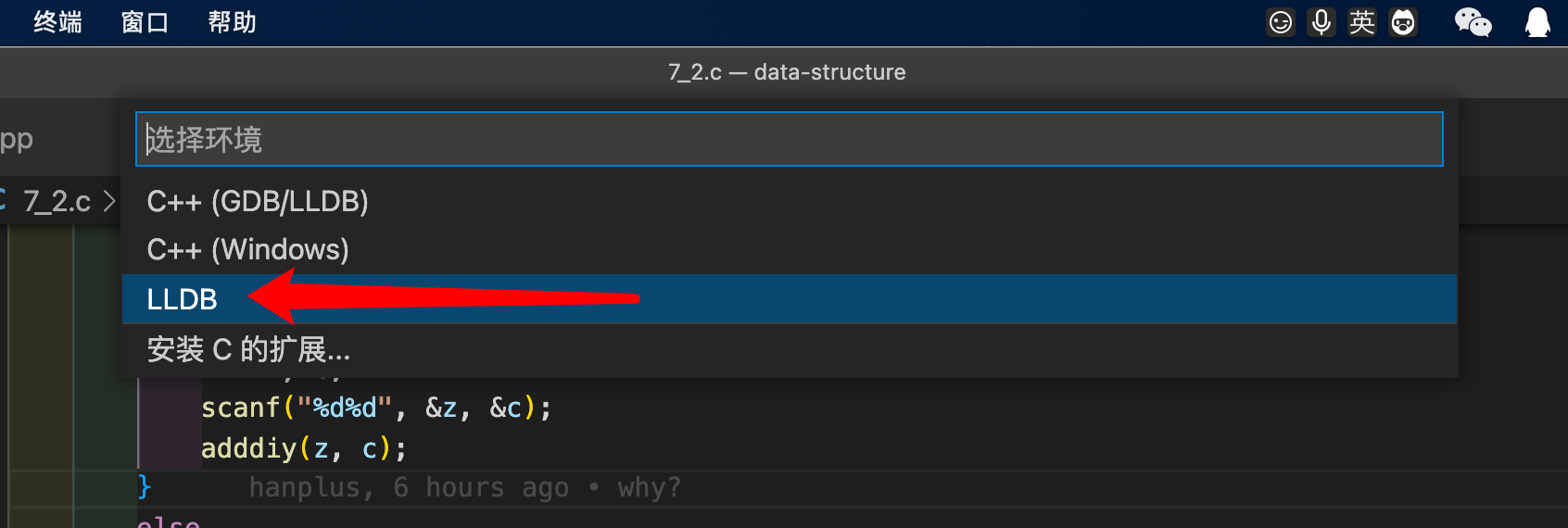Click the 7_2.c breadcrumb item
Viewport: 1568px width, 528px height.
[57, 201]
